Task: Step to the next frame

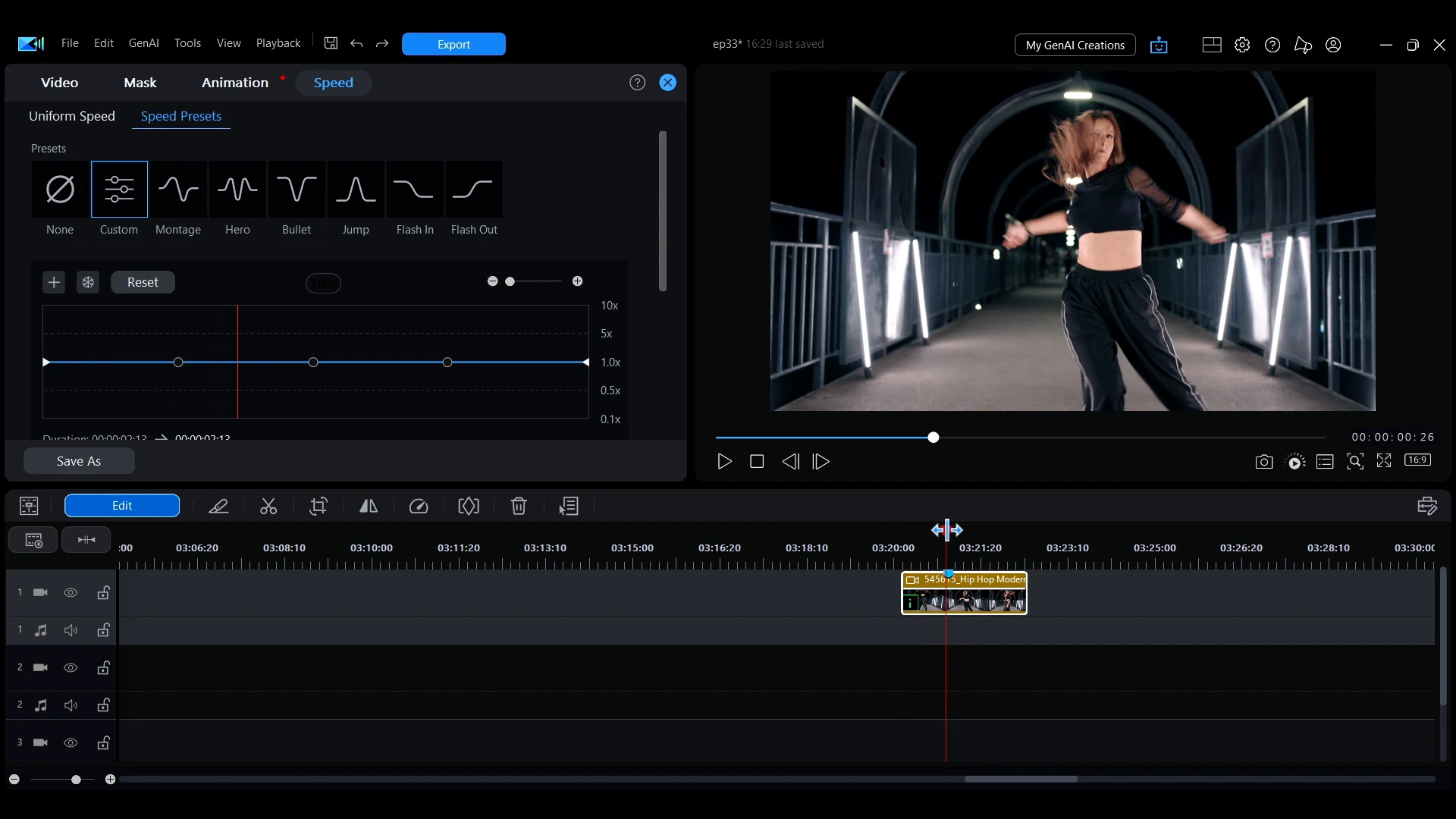Action: [821, 462]
